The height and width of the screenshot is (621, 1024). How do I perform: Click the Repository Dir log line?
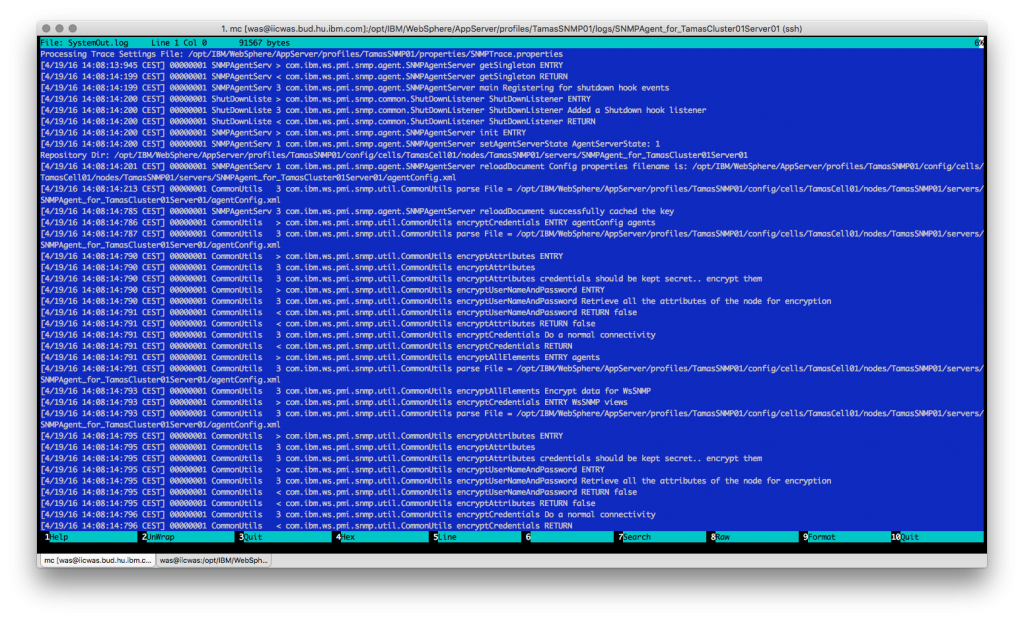(x=393, y=155)
